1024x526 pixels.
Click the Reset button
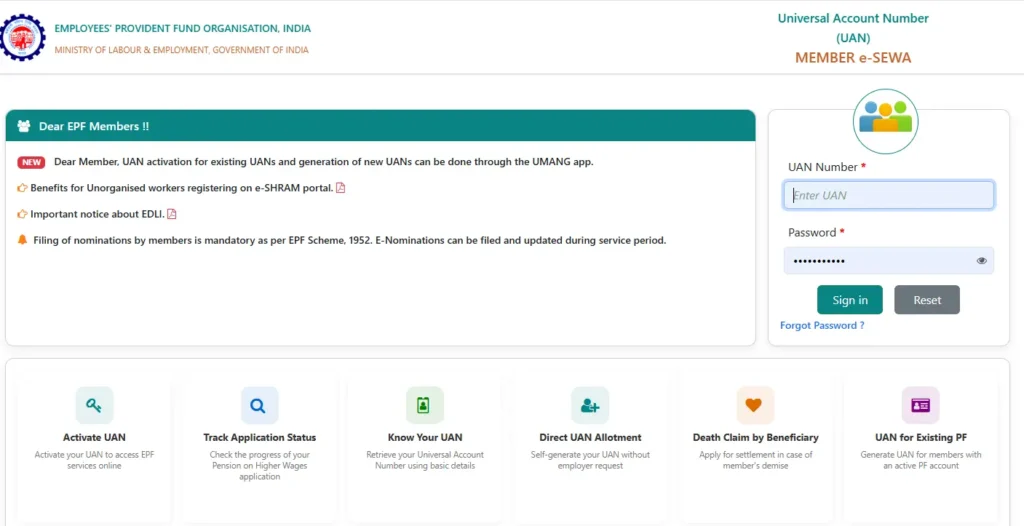click(927, 300)
